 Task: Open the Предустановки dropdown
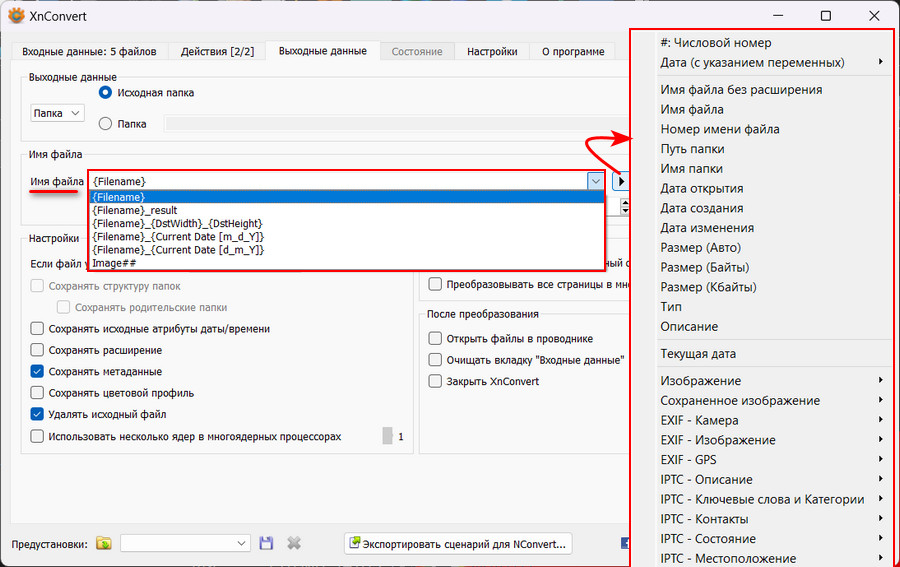click(185, 543)
